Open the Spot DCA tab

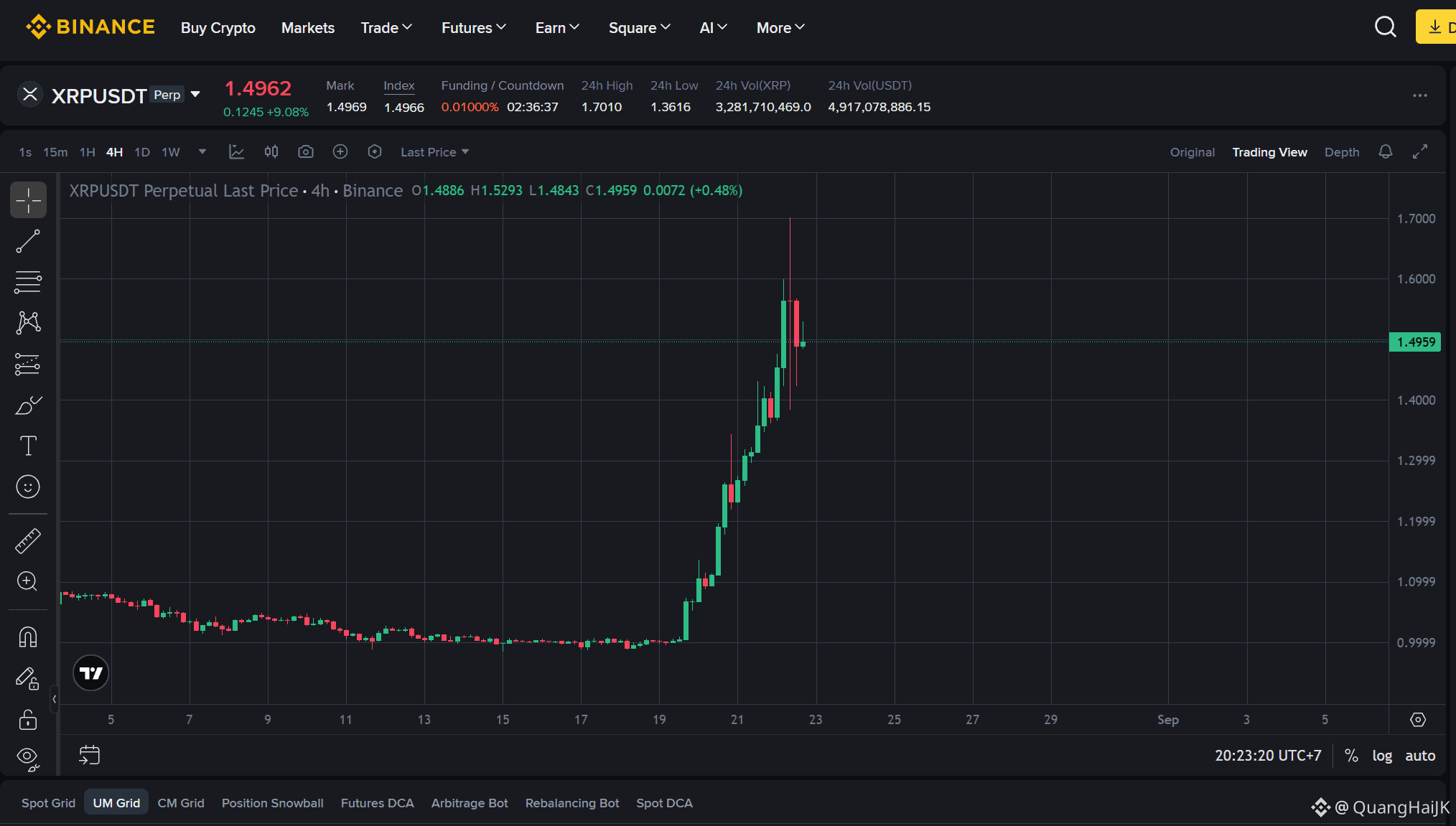pyautogui.click(x=665, y=803)
